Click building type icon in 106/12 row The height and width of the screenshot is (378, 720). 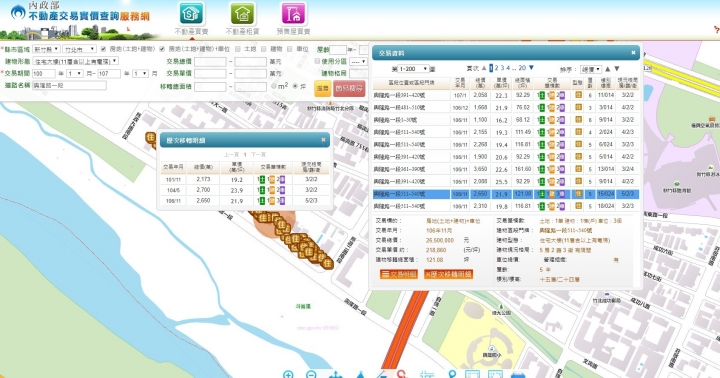coord(578,107)
